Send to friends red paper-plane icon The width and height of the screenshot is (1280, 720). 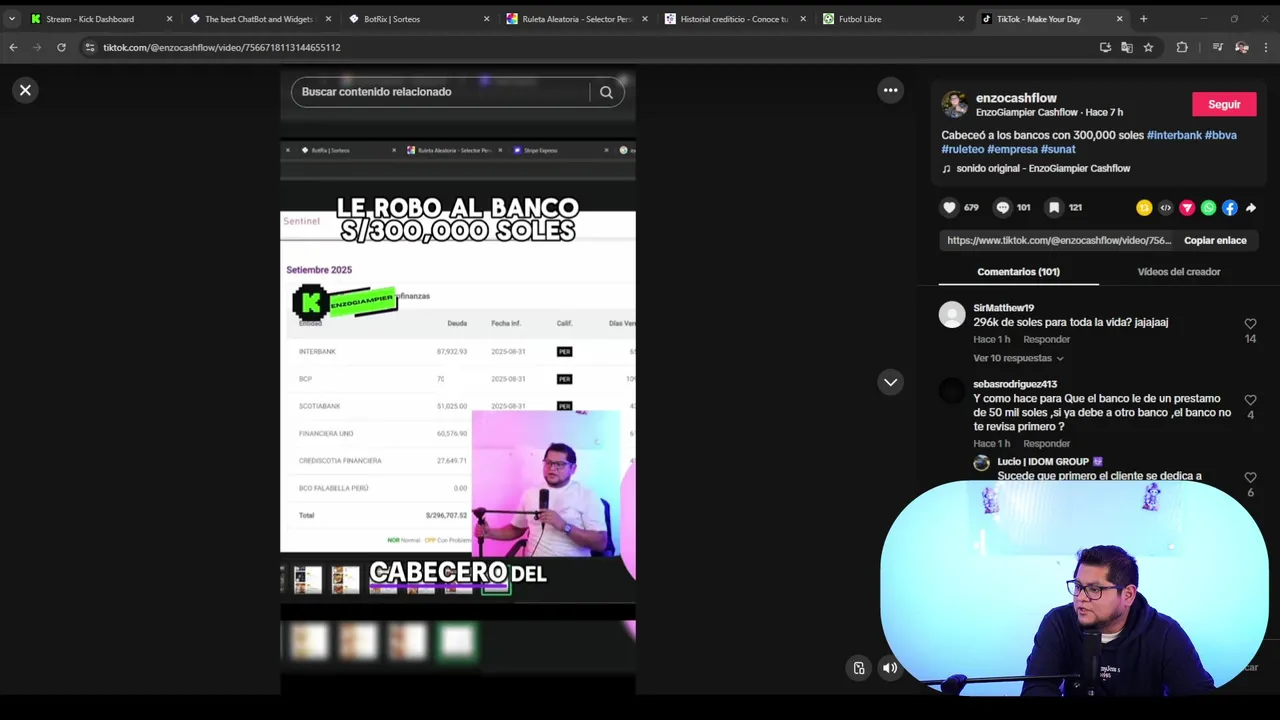click(1187, 208)
